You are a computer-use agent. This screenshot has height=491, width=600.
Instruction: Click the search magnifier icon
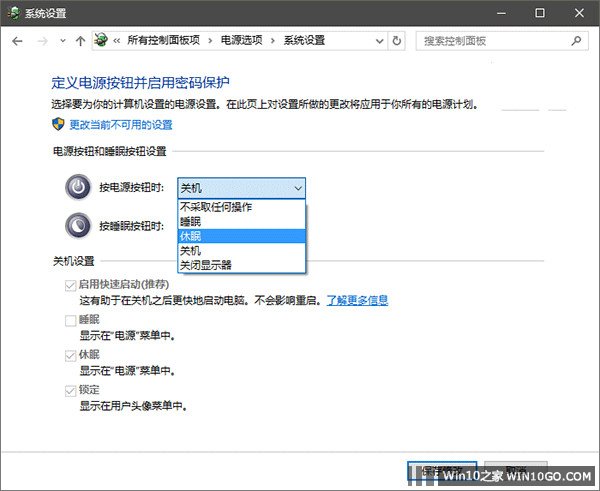576,41
